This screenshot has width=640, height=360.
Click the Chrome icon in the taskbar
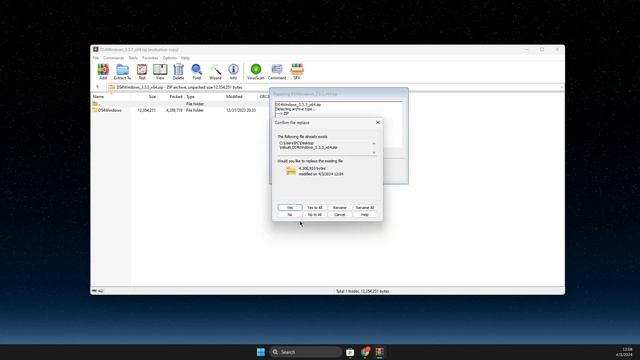pos(365,352)
